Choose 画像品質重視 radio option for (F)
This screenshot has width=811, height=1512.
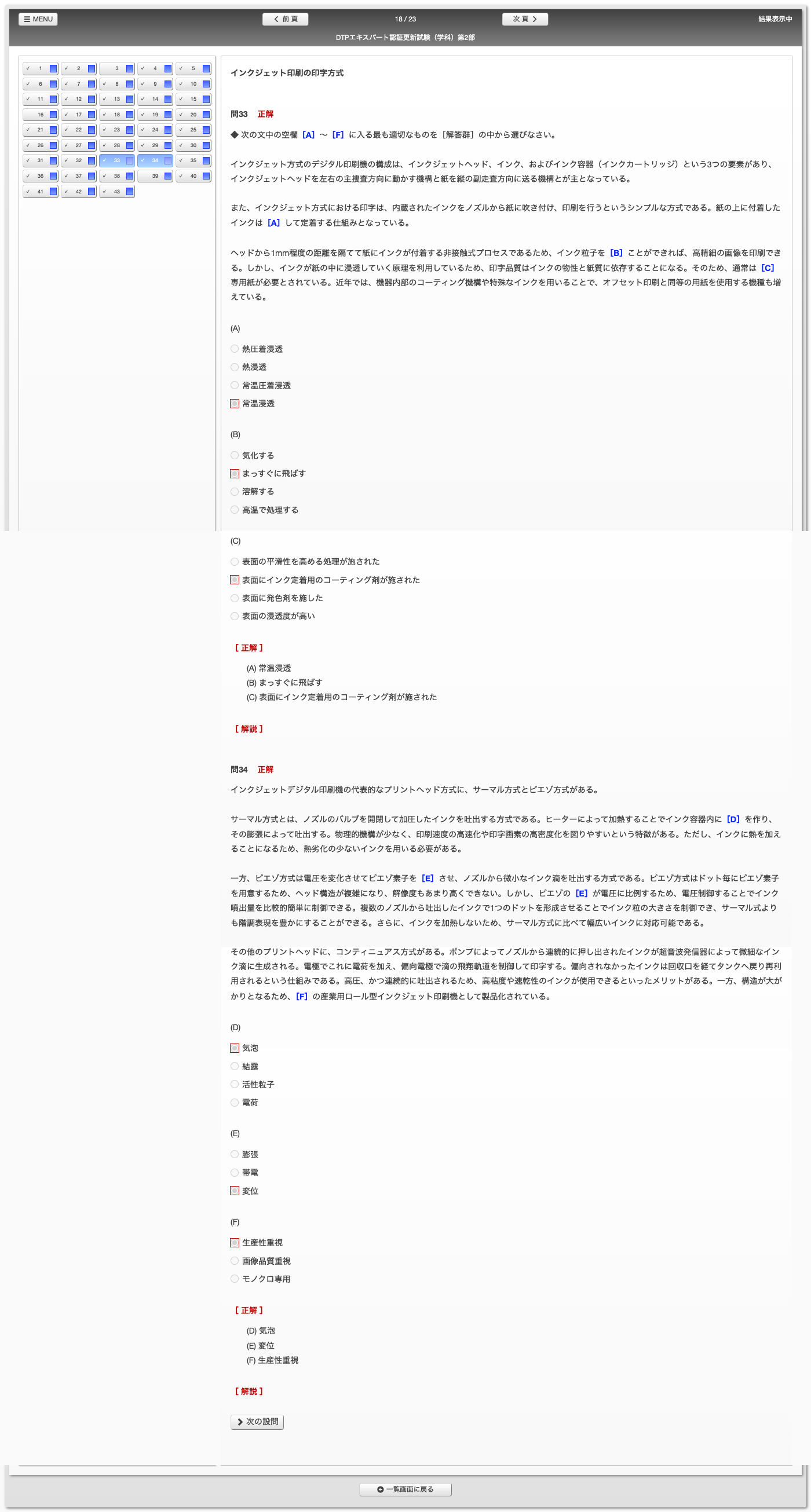click(234, 1261)
